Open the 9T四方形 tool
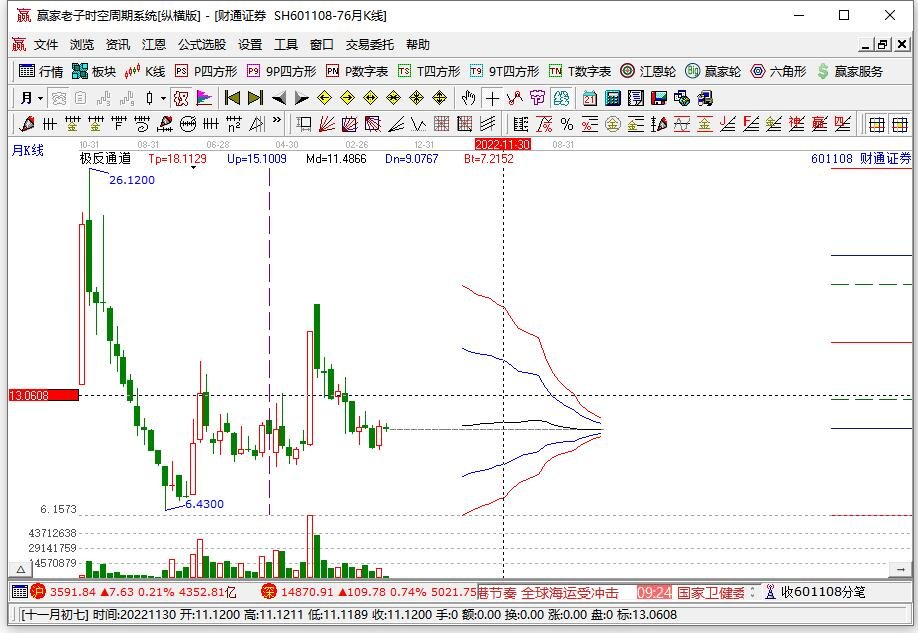This screenshot has height=633, width=918. [x=505, y=71]
